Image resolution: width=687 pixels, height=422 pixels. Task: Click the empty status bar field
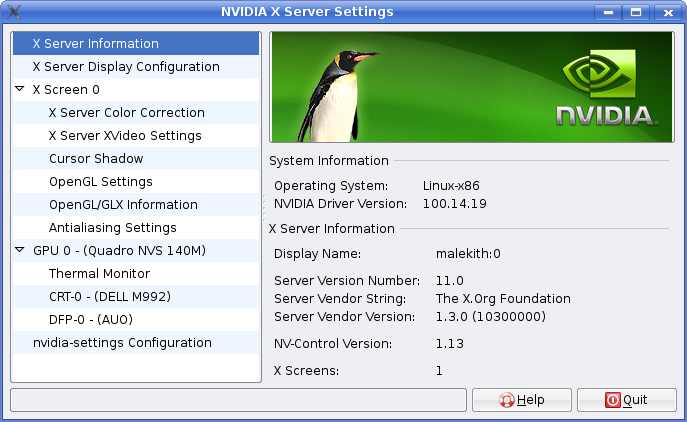[x=238, y=400]
